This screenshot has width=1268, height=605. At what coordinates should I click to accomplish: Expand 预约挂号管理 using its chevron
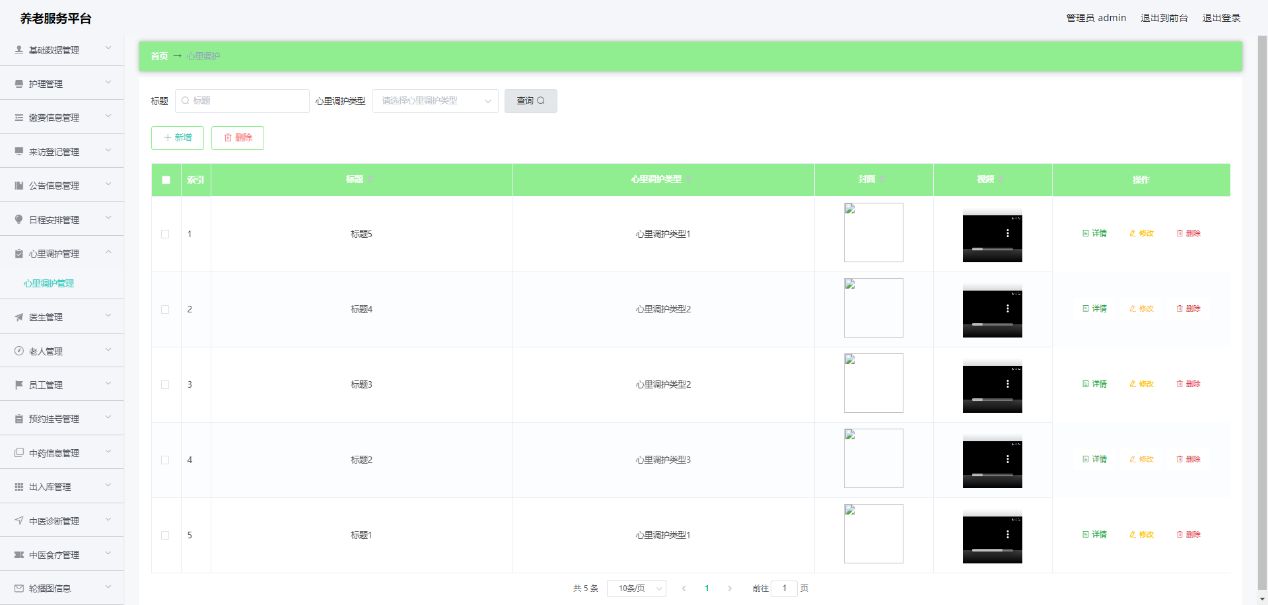[108, 419]
